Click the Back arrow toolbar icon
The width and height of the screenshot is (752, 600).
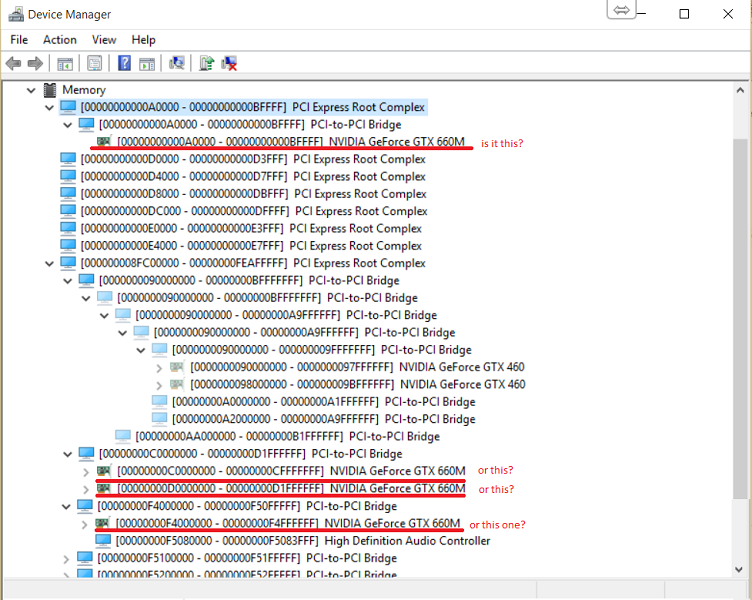point(13,63)
